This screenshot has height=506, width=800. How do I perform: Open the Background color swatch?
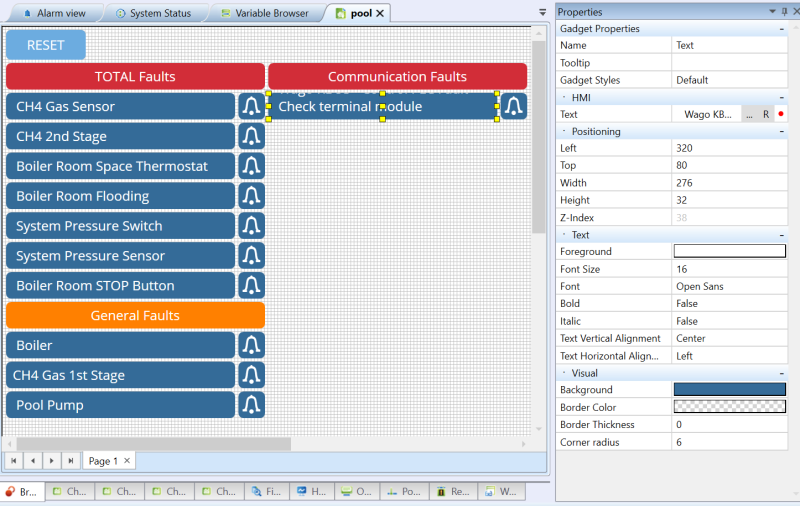[x=730, y=389]
